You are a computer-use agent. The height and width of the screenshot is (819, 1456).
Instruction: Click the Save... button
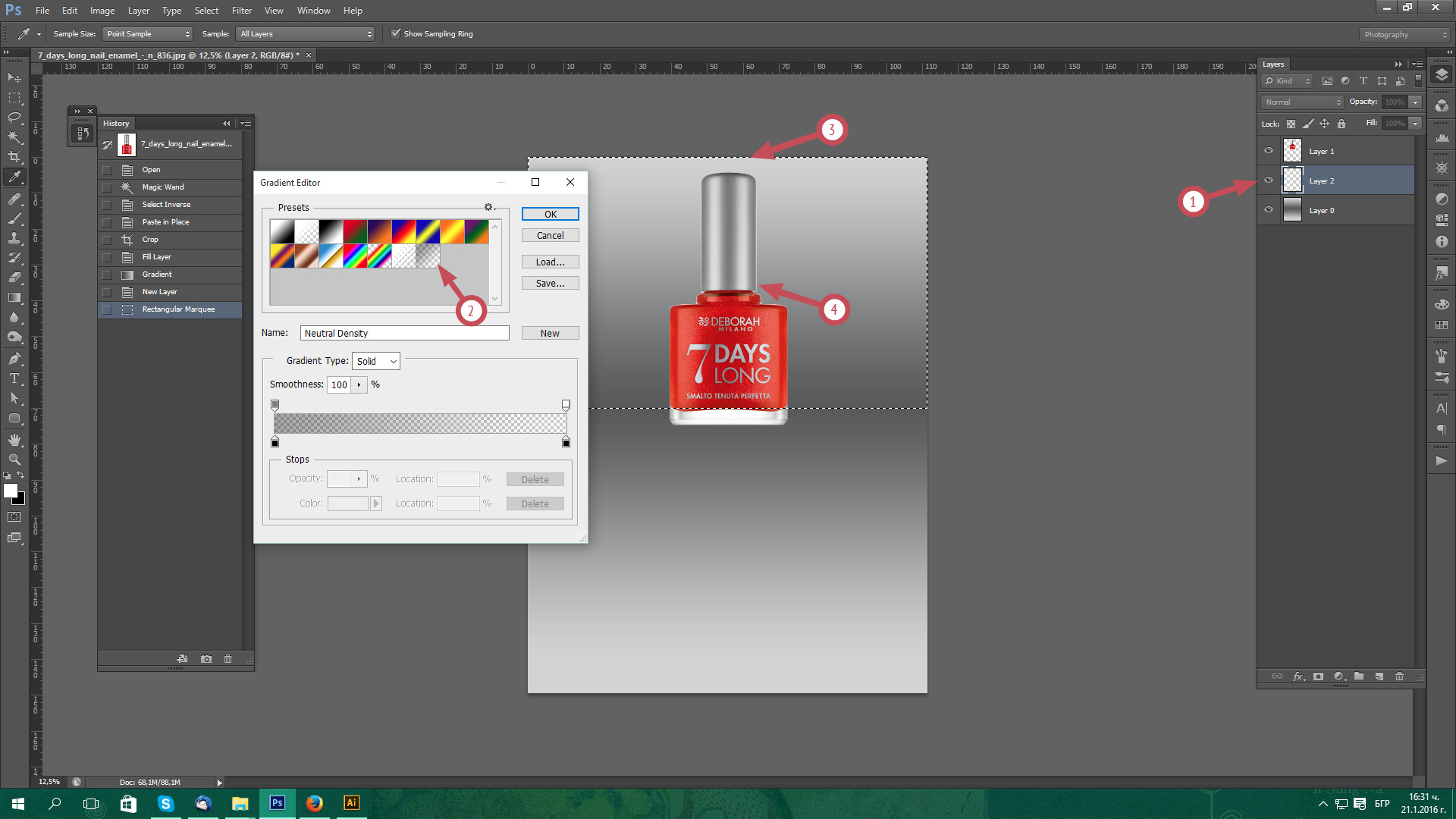[x=551, y=284]
